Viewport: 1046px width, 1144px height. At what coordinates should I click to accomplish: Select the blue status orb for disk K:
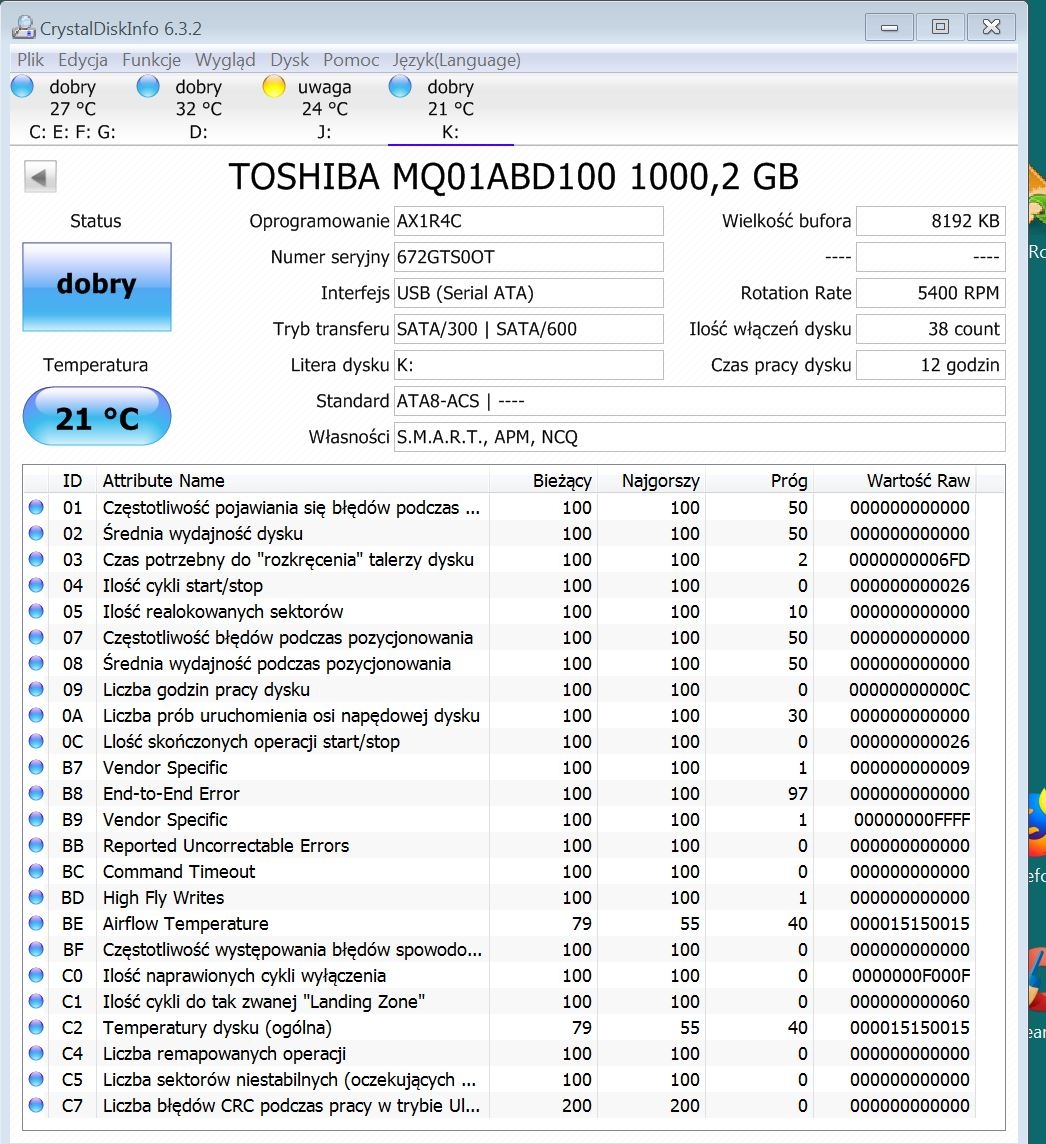tap(400, 86)
